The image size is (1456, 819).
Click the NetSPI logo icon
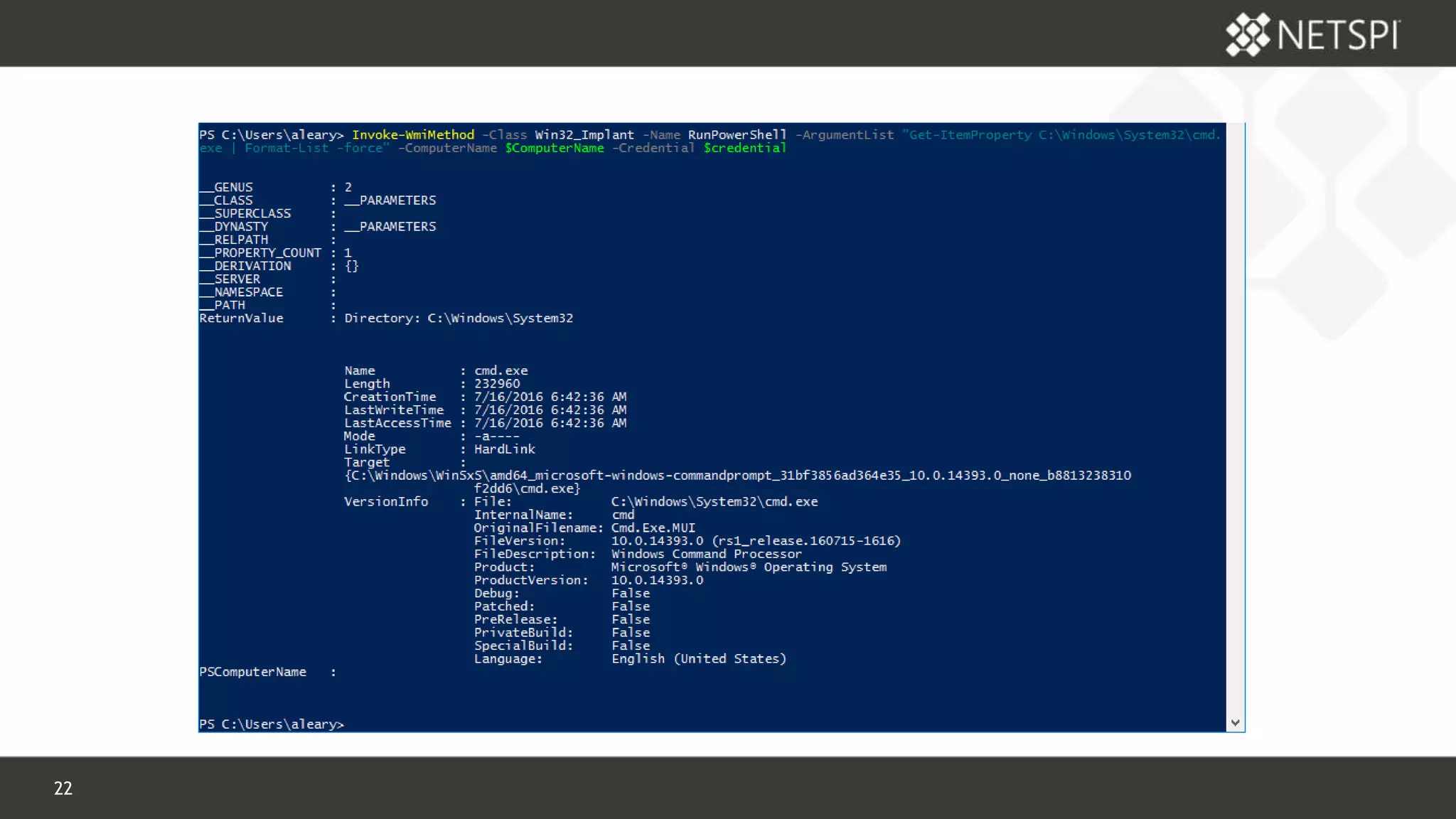pos(1248,34)
